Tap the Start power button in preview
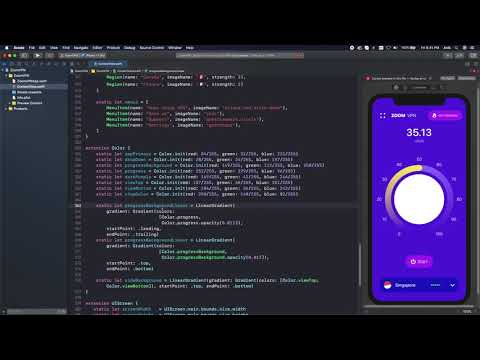 (x=419, y=262)
